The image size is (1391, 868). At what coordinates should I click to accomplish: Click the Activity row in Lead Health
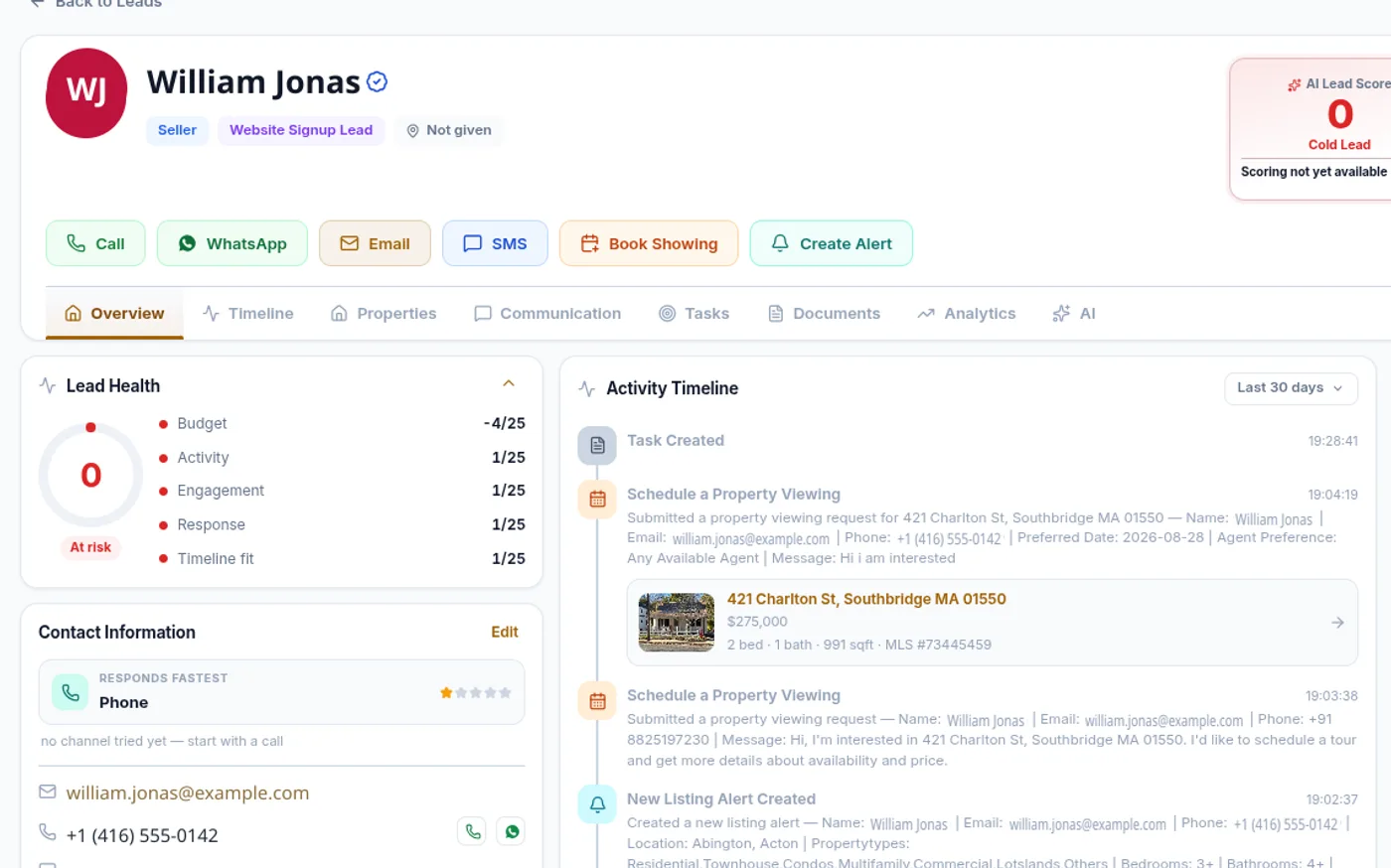342,457
